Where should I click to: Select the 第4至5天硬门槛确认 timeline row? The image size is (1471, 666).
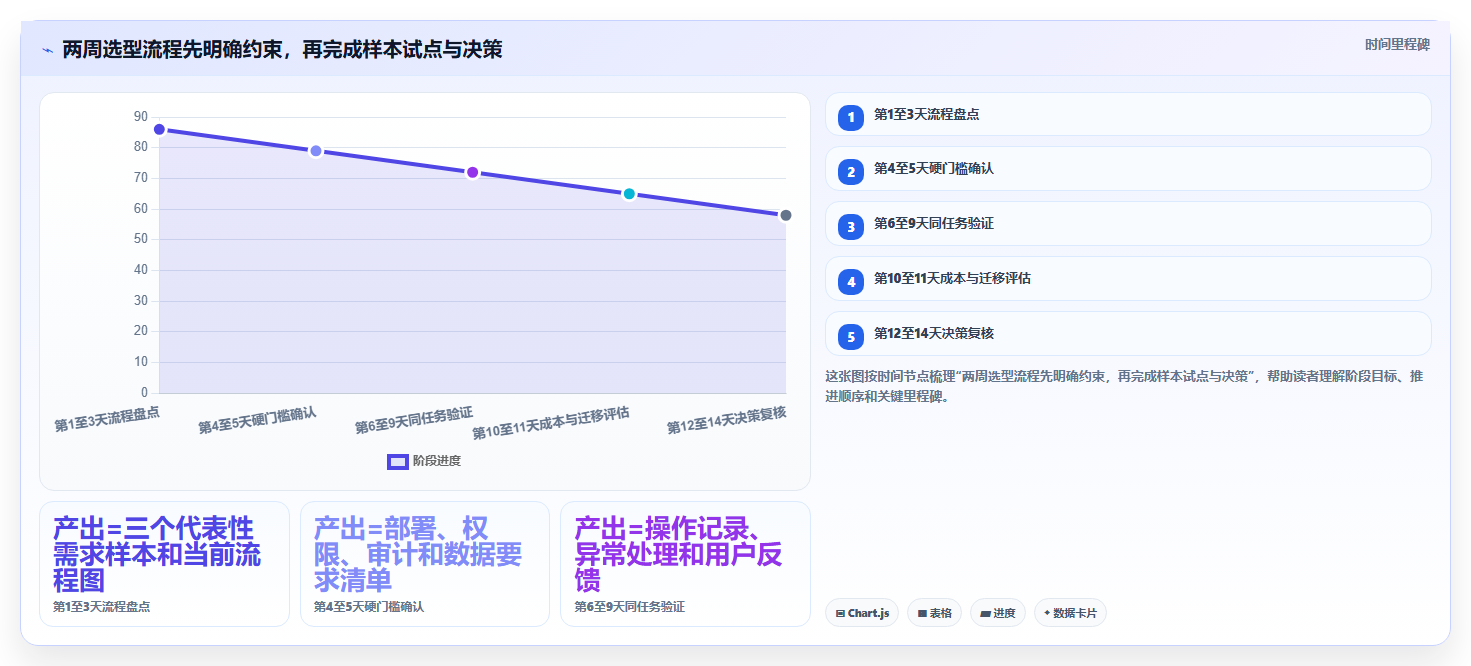[x=1128, y=169]
